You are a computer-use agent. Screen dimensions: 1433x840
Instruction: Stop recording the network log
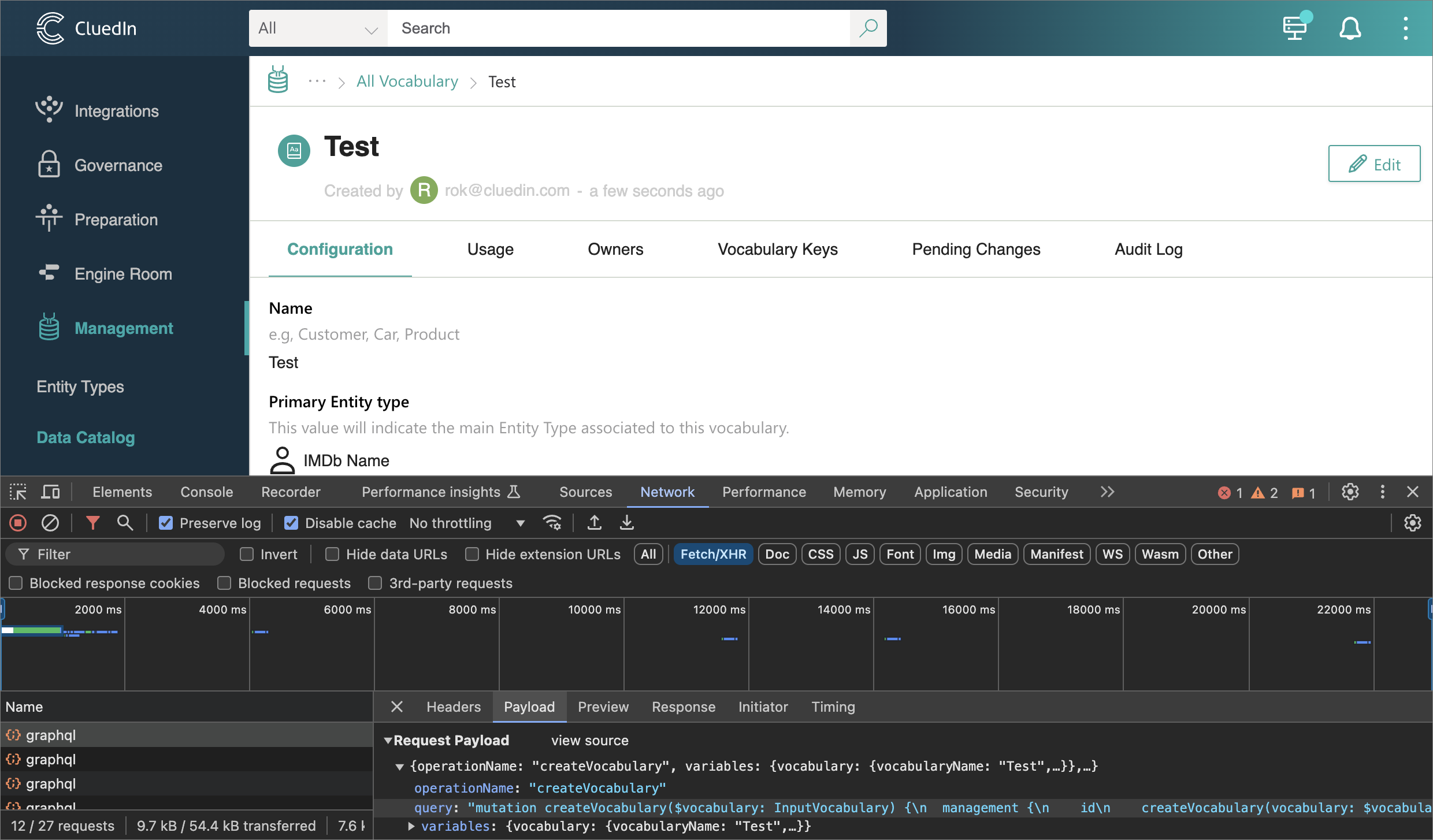17,522
